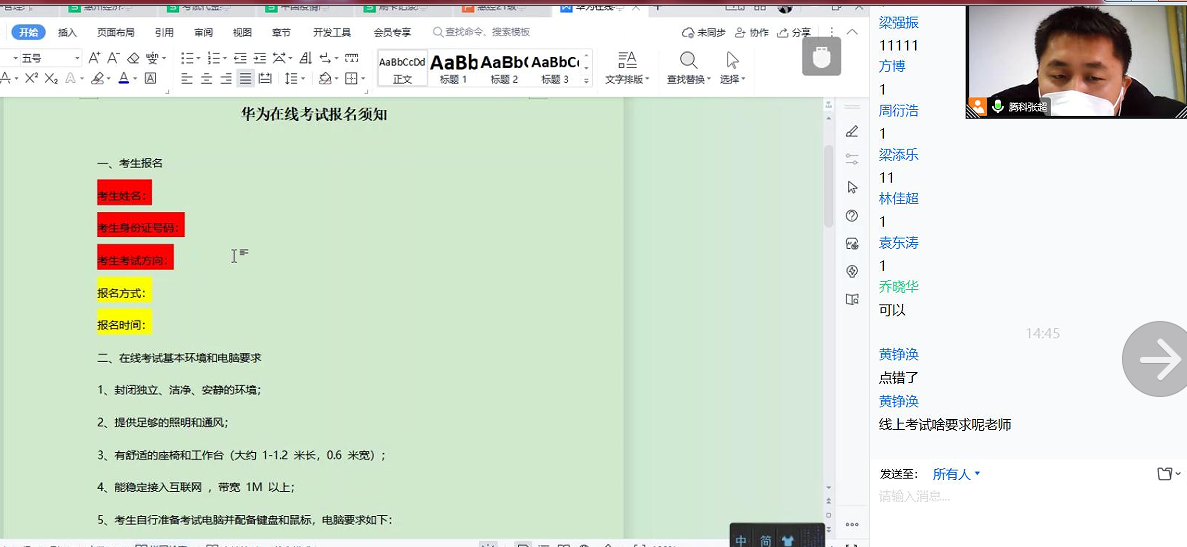Open the font size 五号 combo box
Viewport: 1187px width, 547px height.
(50, 57)
